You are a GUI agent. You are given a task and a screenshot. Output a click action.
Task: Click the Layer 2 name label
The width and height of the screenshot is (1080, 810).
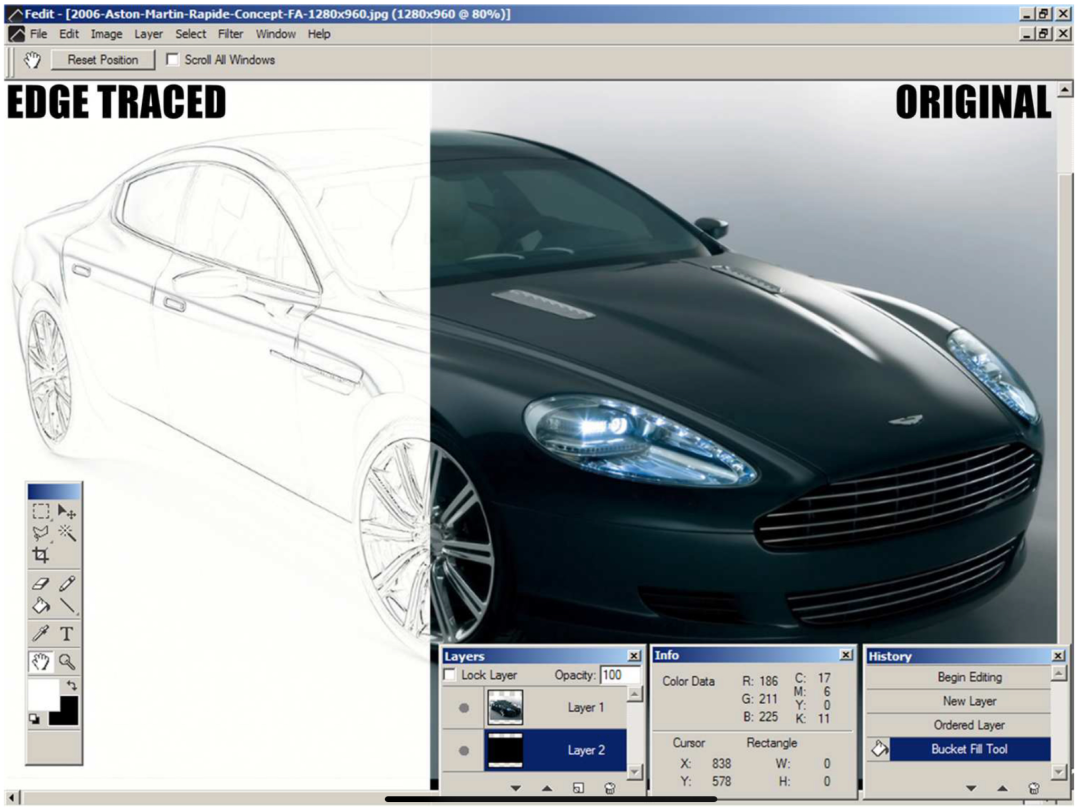tap(586, 750)
